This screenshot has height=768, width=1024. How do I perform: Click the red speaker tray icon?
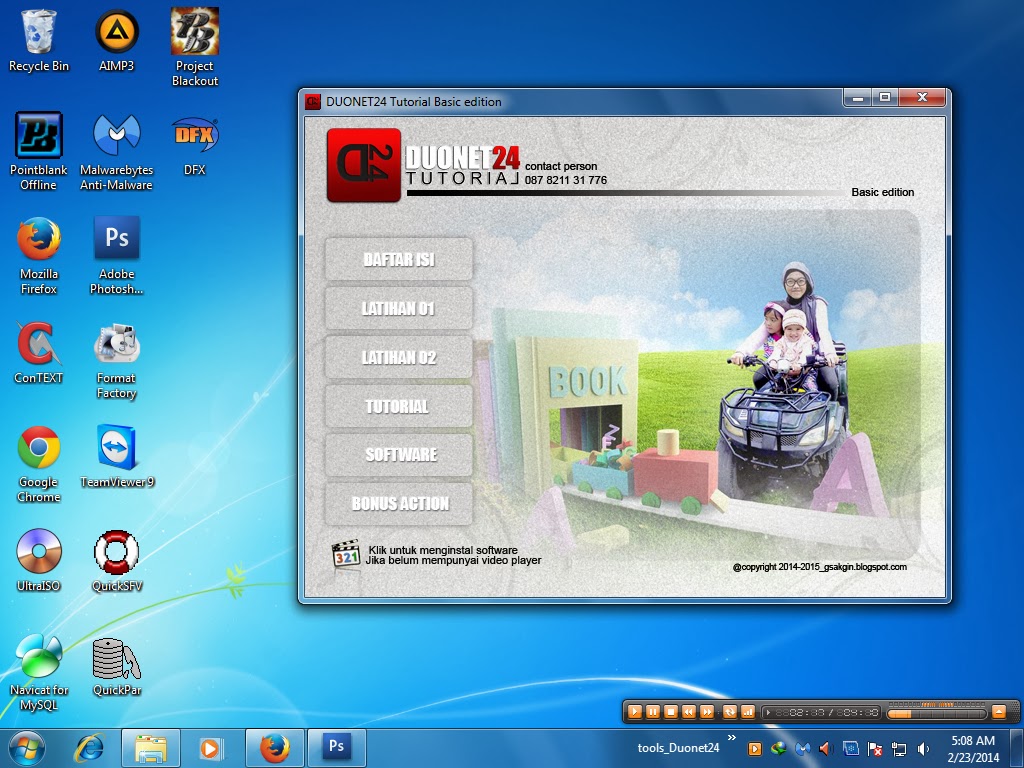coord(826,749)
